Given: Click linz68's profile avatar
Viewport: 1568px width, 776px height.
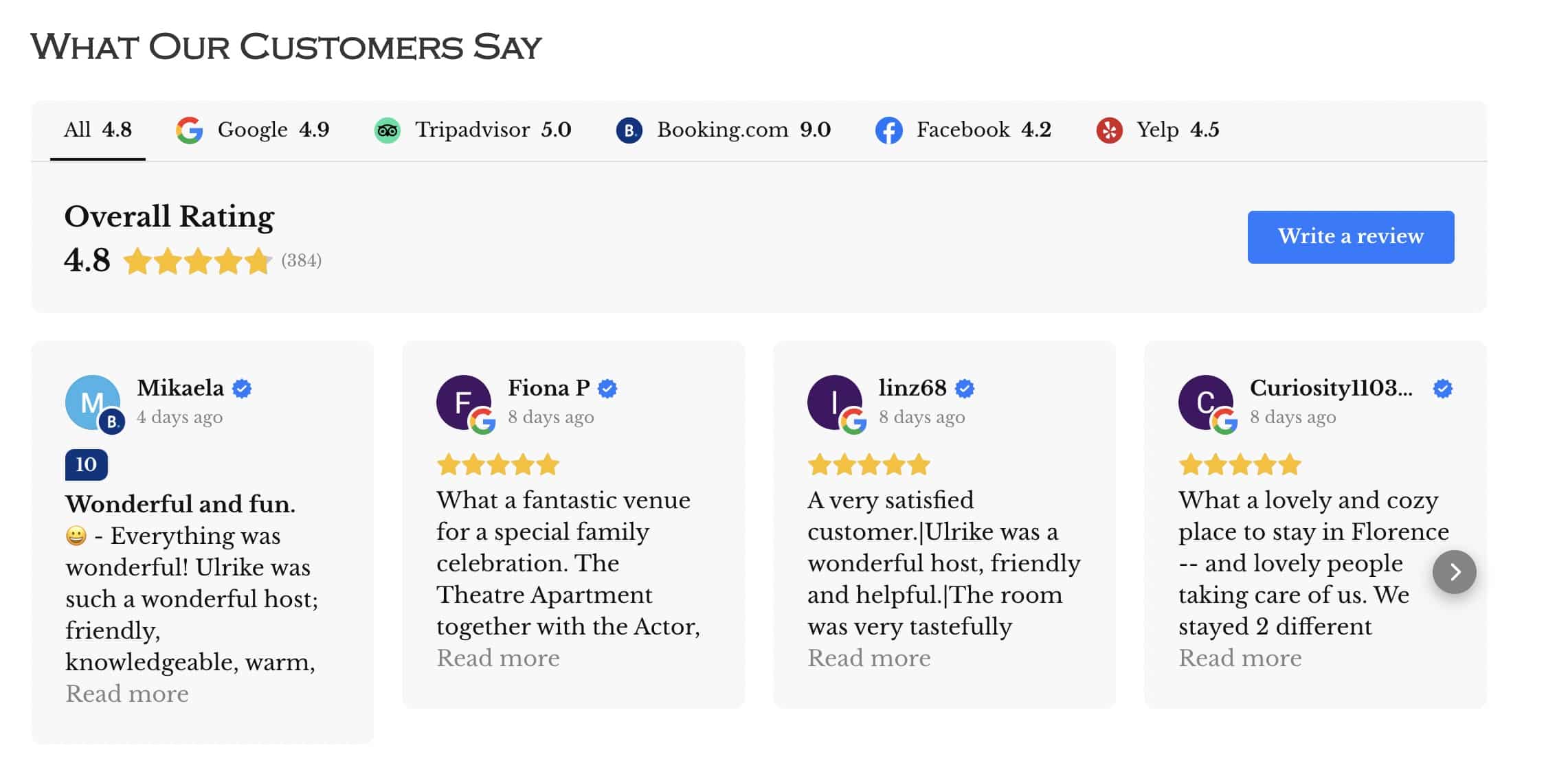Looking at the screenshot, I should point(835,402).
